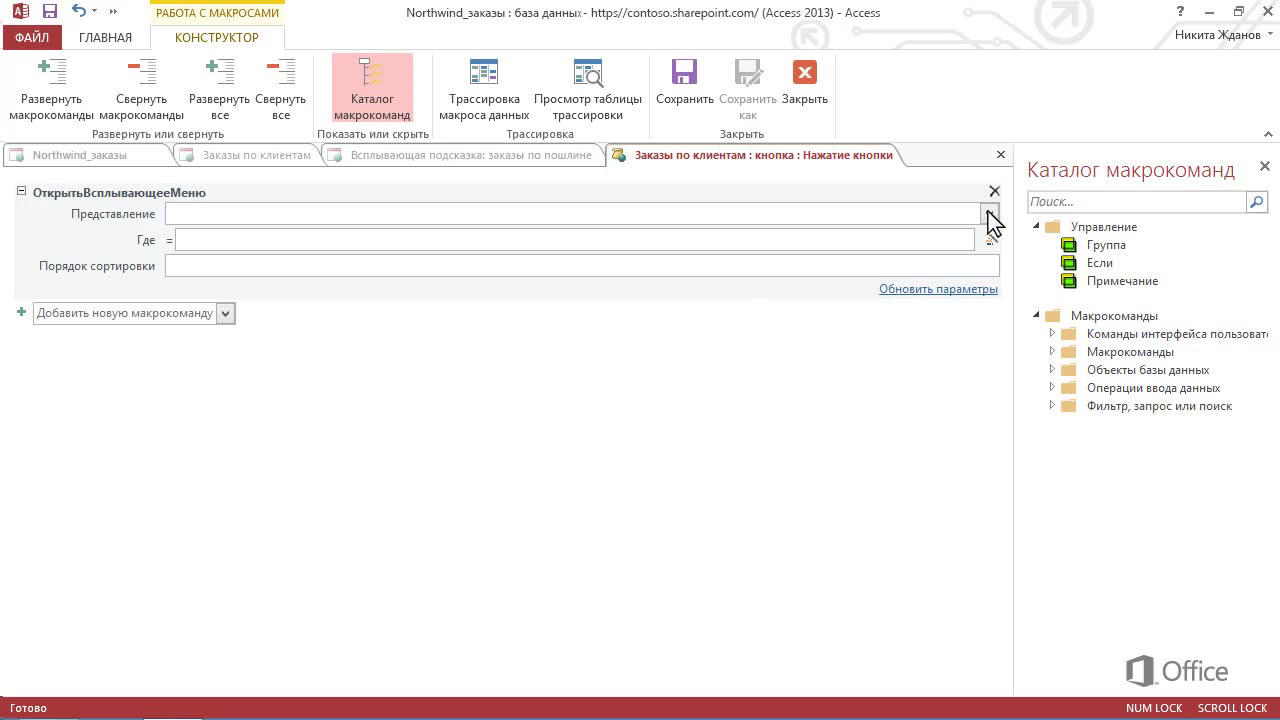1280x720 pixels.
Task: Undo with quick access toolbar arrow
Action: [x=78, y=12]
